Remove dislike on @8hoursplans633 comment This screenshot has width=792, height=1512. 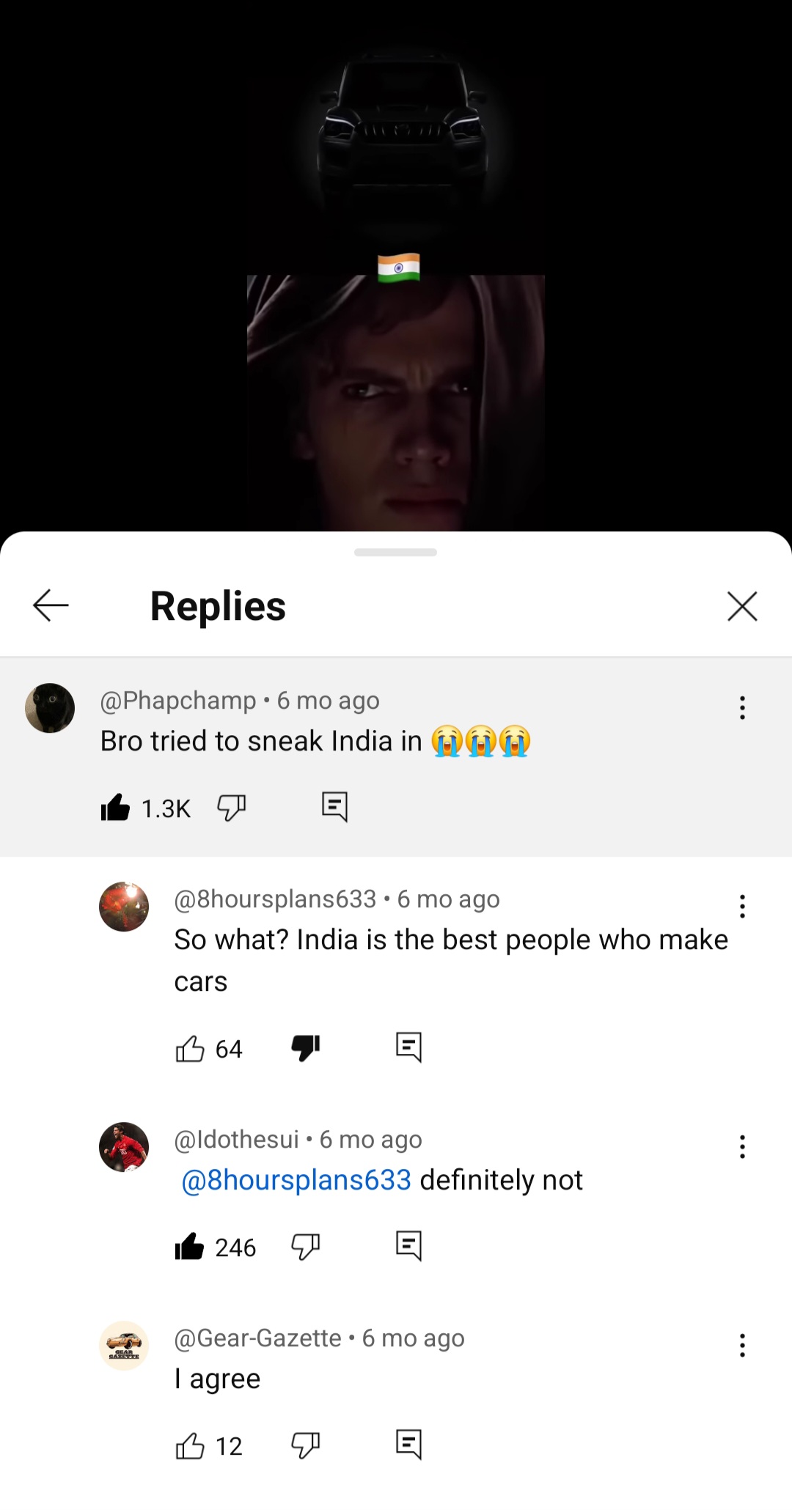click(x=306, y=1049)
